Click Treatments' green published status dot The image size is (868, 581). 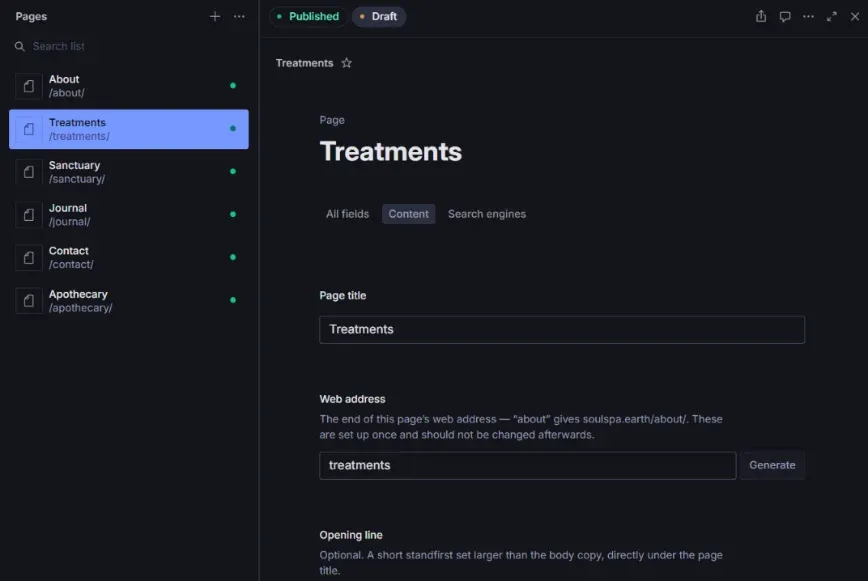click(x=233, y=128)
